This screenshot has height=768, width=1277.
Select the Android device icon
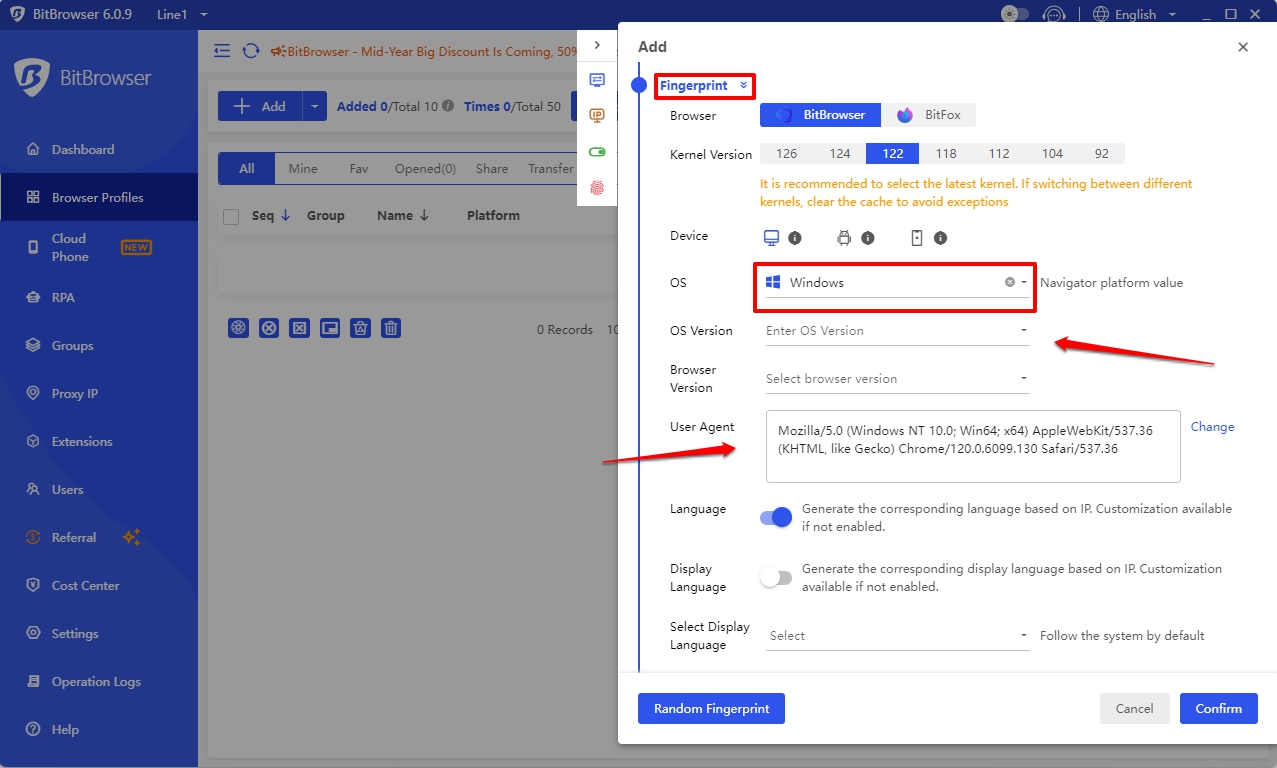coord(844,238)
